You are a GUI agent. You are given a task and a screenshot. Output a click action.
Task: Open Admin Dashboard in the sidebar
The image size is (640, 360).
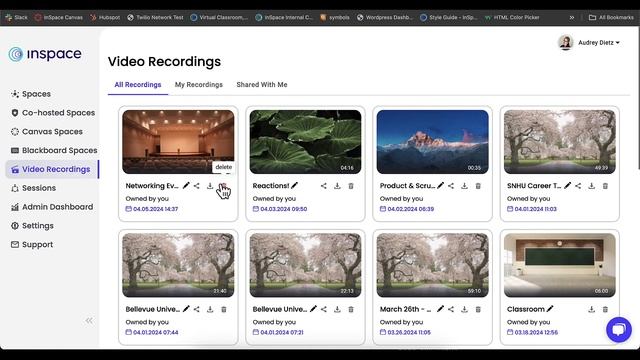[x=52, y=207]
